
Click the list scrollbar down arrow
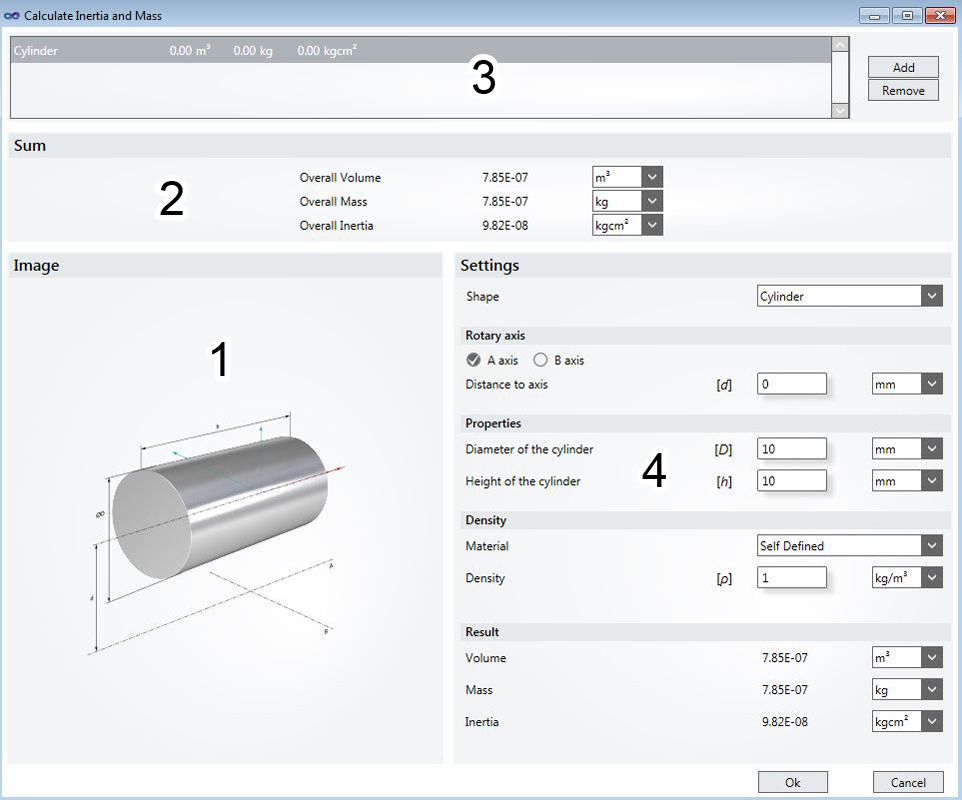pos(840,110)
